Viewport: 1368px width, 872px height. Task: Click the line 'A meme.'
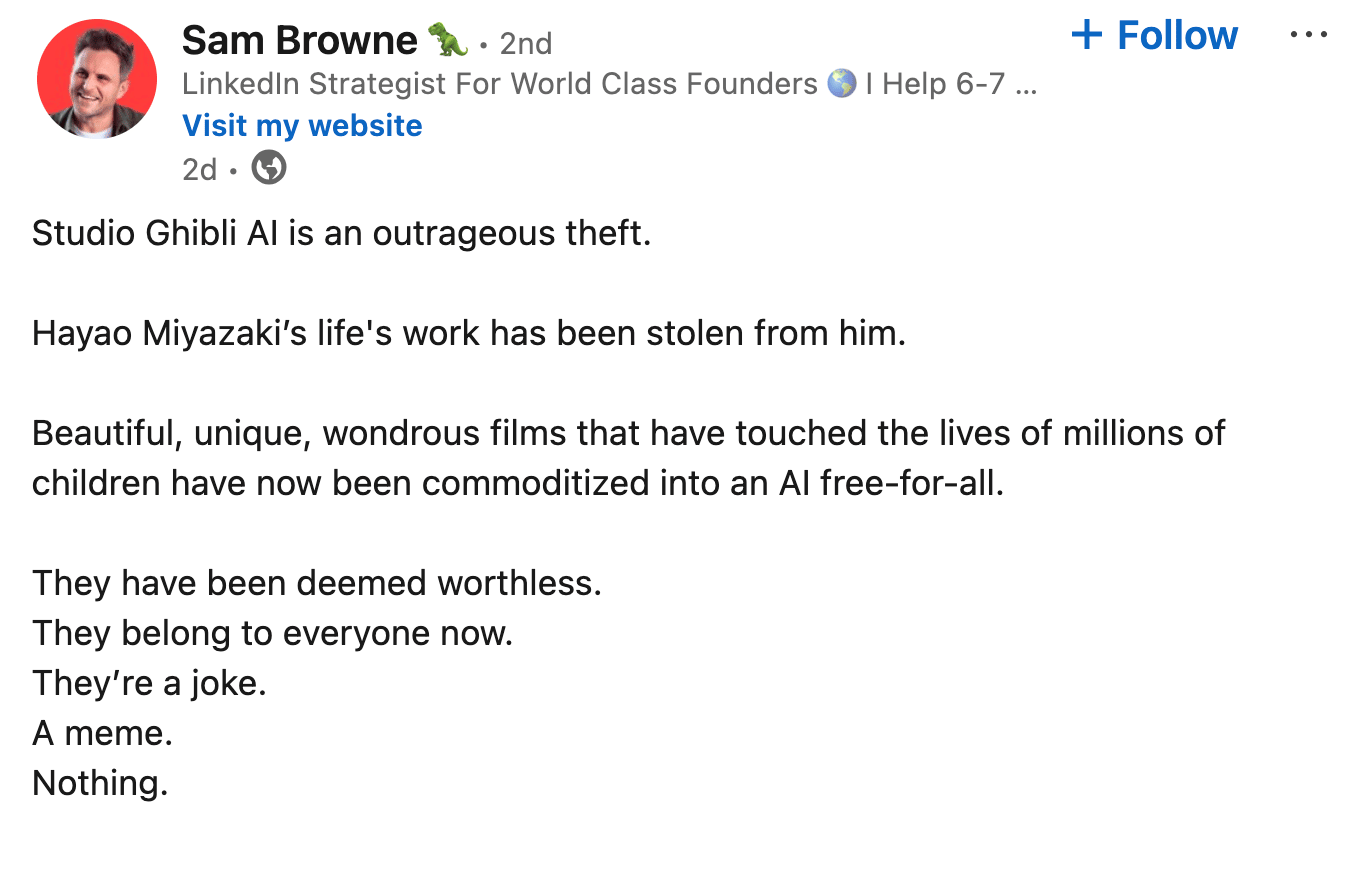click(103, 733)
